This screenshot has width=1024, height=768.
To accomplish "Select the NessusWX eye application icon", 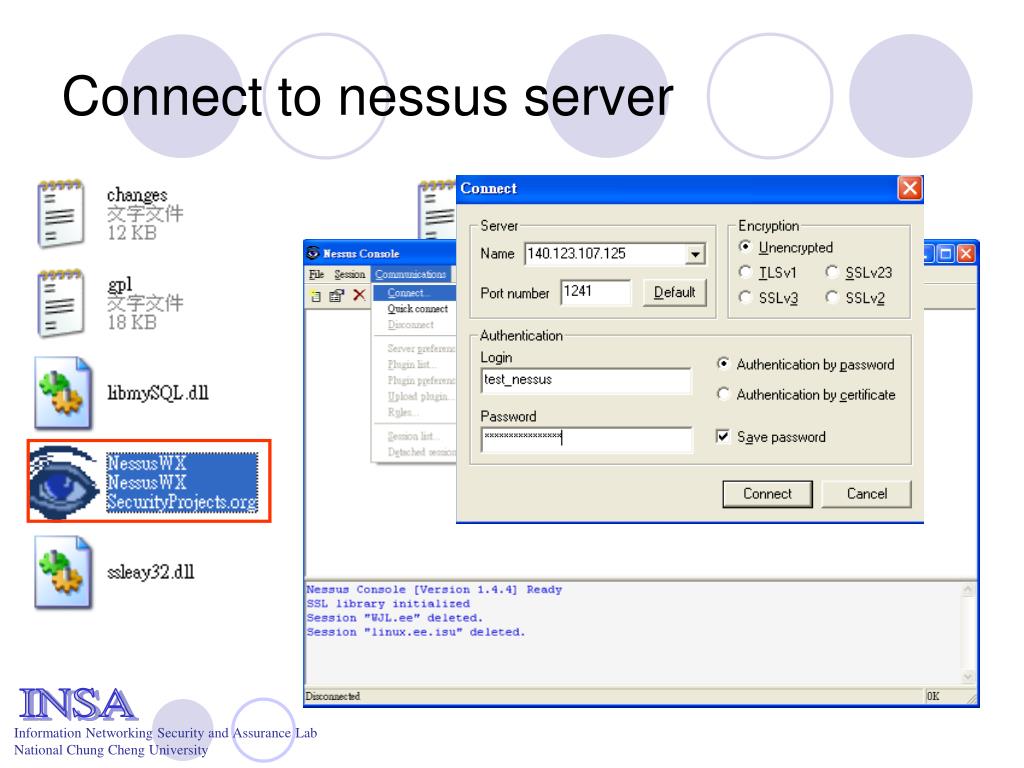I will click(64, 483).
